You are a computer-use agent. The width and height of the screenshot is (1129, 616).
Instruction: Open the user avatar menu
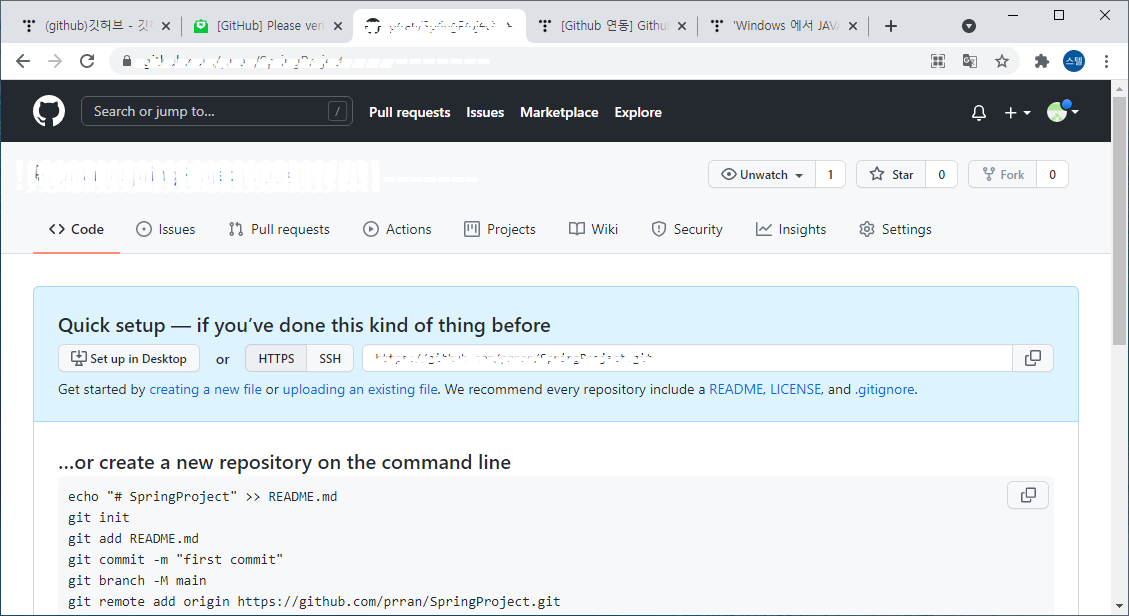coord(1062,112)
